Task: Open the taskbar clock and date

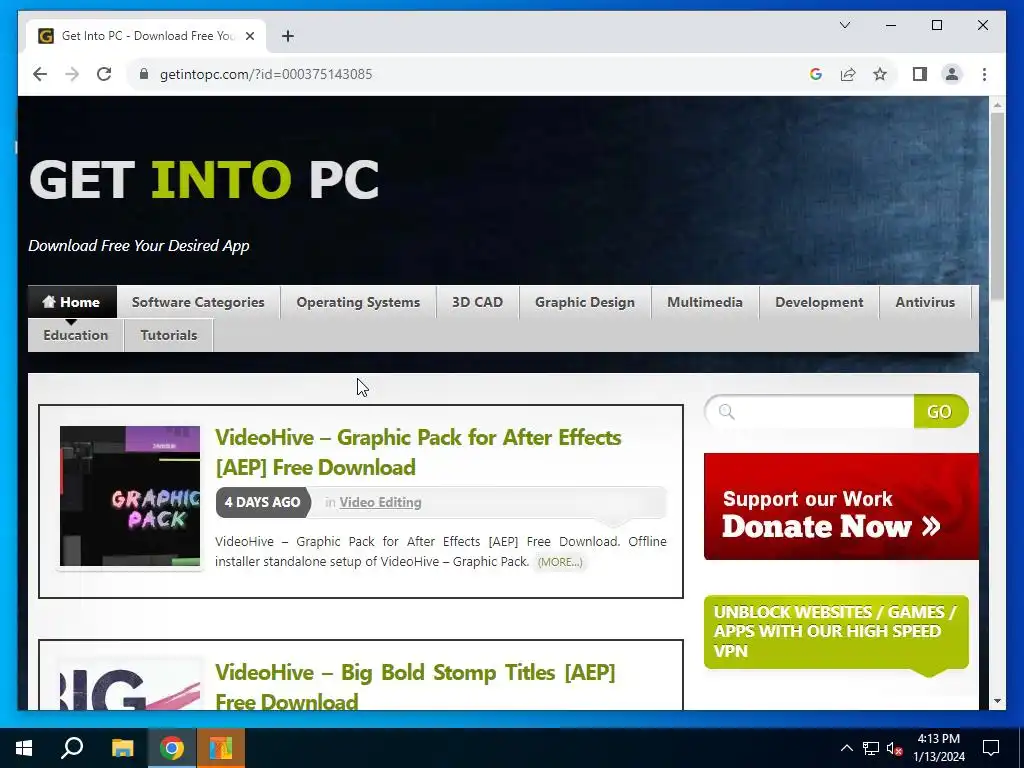Action: 938,748
